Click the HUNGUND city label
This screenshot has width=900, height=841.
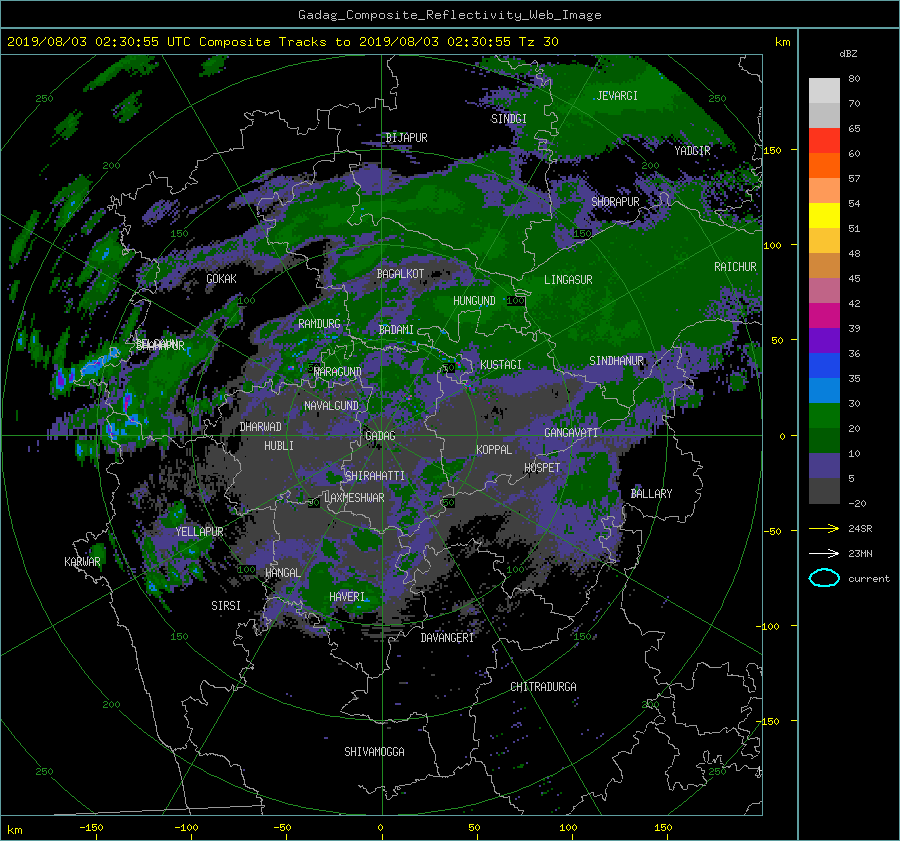(x=474, y=301)
